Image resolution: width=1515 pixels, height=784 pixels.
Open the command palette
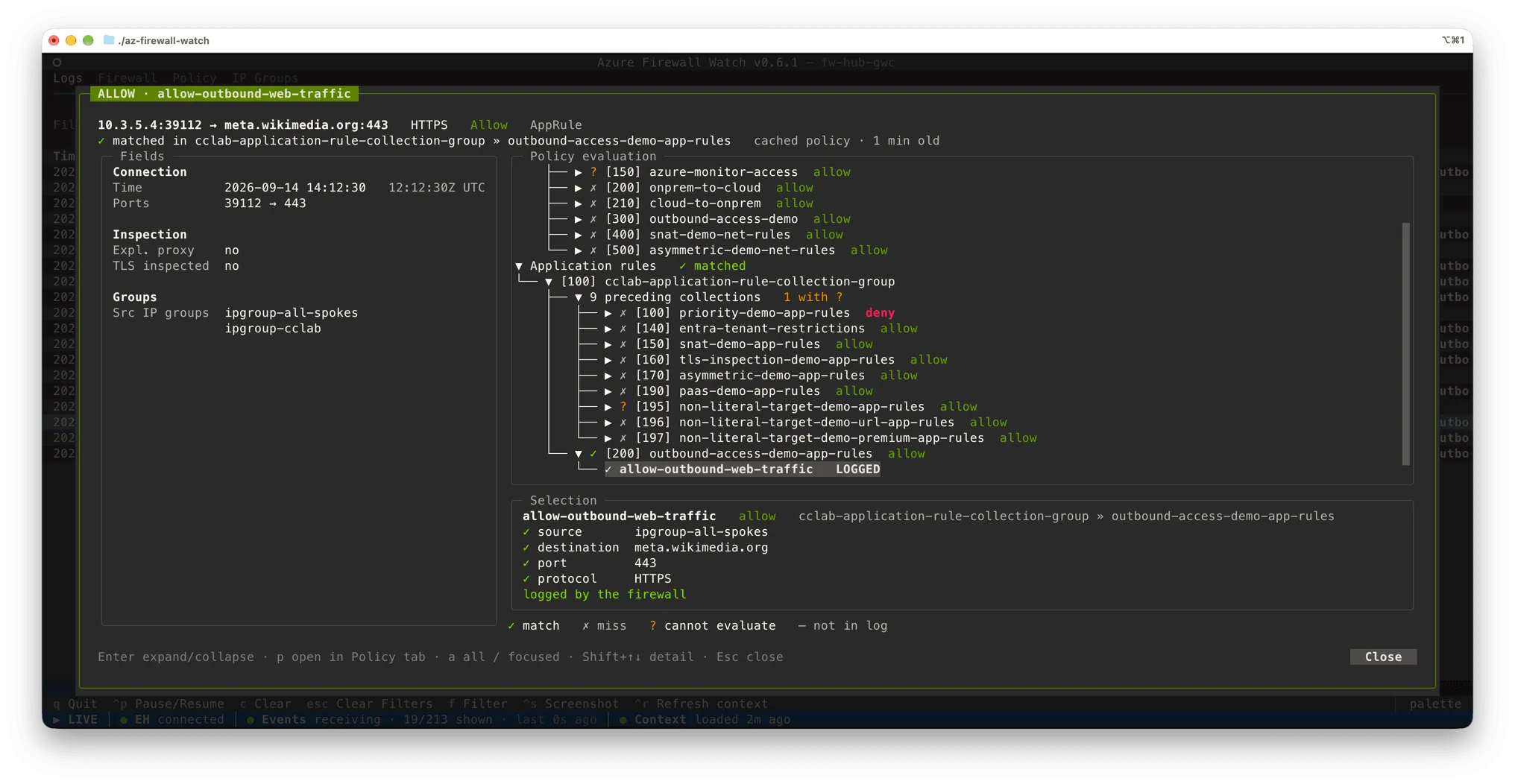tap(1435, 704)
